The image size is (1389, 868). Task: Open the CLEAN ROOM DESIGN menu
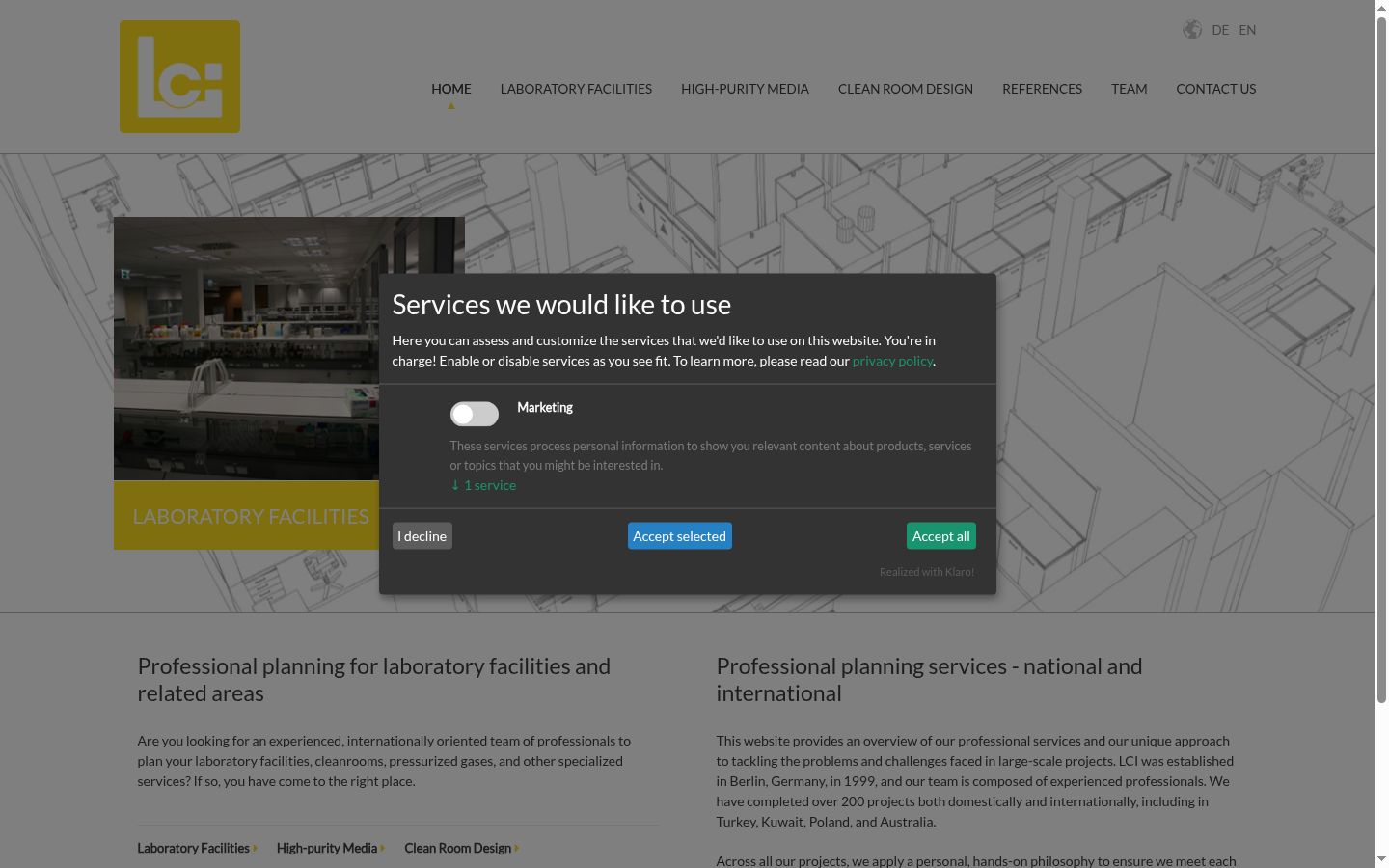click(905, 89)
